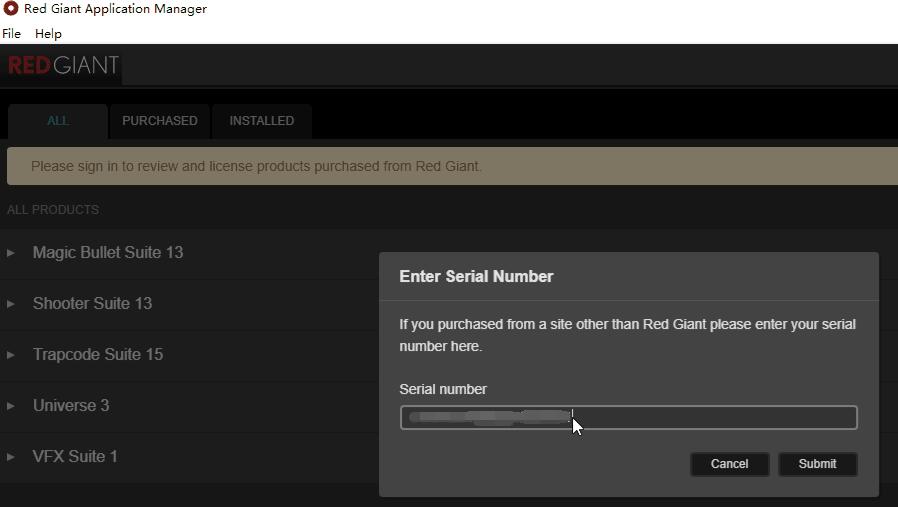Open the Help menu

(48, 34)
